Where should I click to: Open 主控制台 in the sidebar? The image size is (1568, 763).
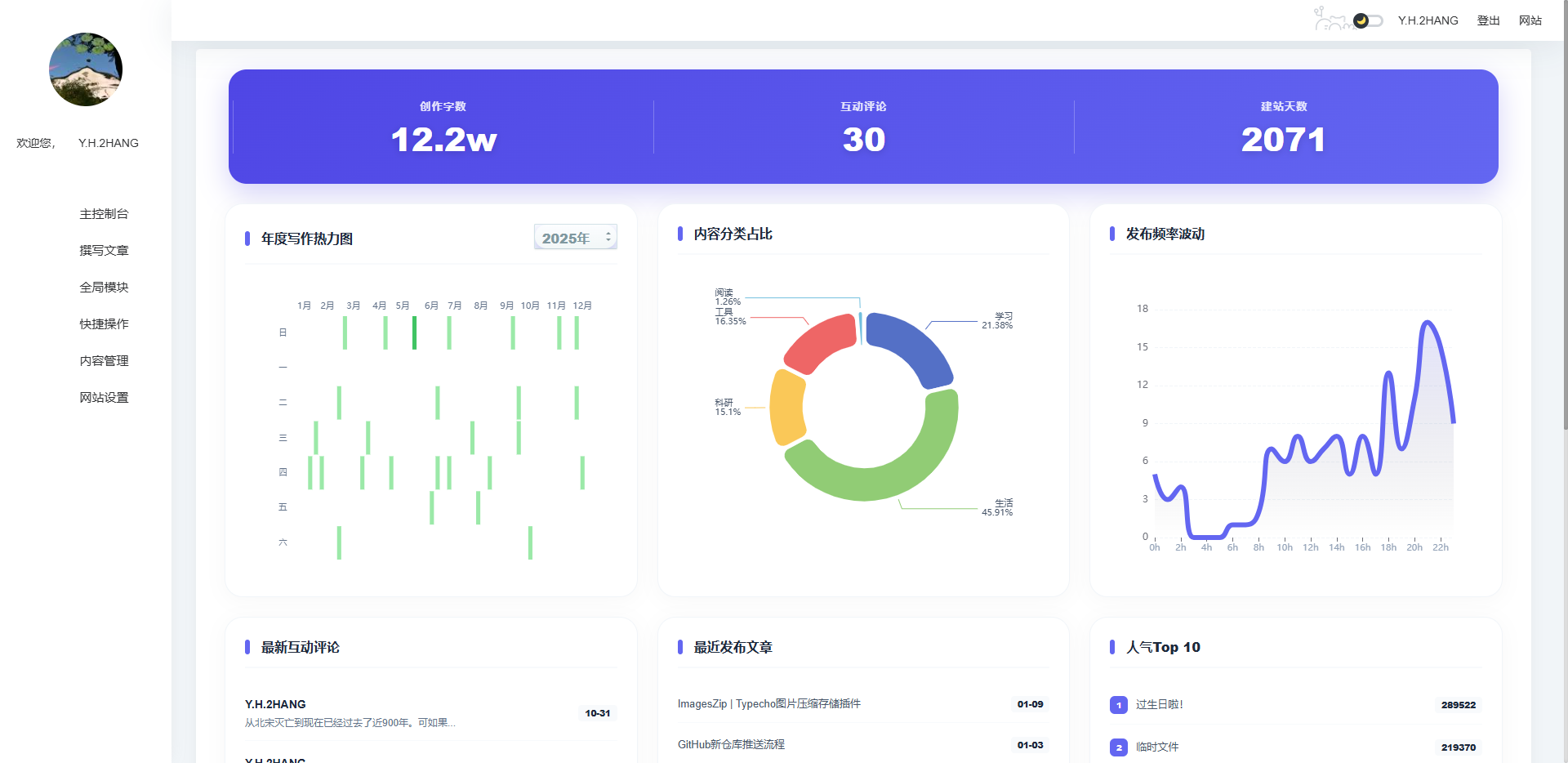[103, 213]
